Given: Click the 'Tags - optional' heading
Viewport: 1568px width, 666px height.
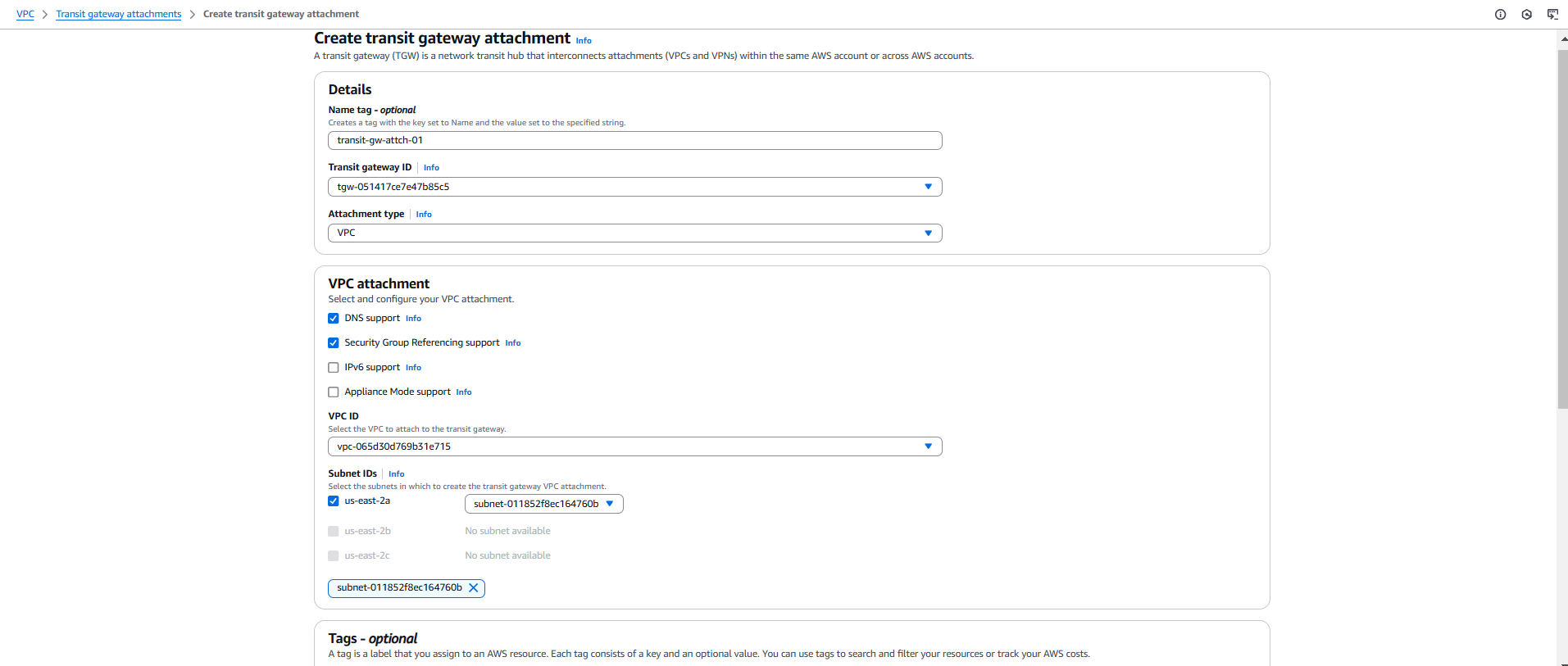Looking at the screenshot, I should (373, 639).
